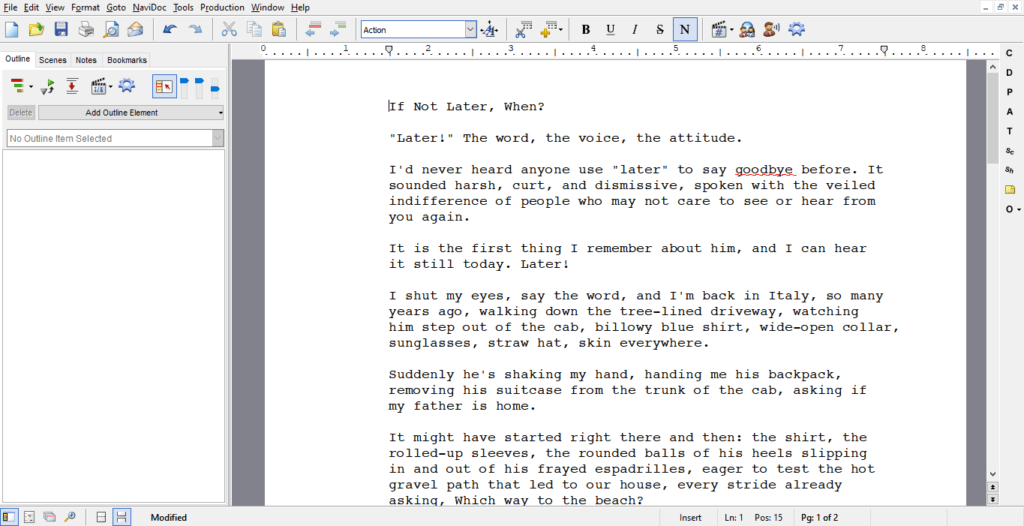Screen dimensions: 1024x526
Task: Open the File menu
Action: click(x=10, y=7)
